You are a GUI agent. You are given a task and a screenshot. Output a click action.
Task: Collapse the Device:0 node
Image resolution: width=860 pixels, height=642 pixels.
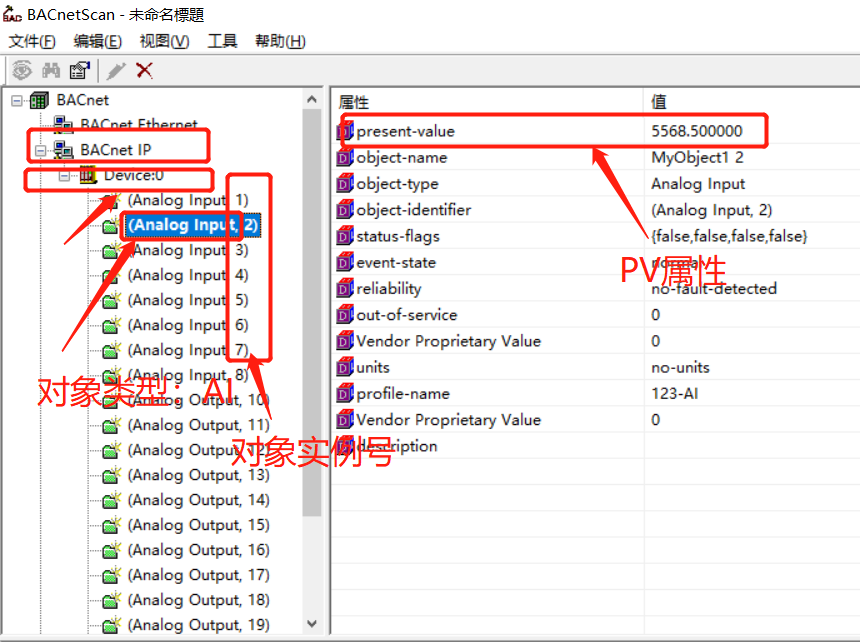[64, 175]
